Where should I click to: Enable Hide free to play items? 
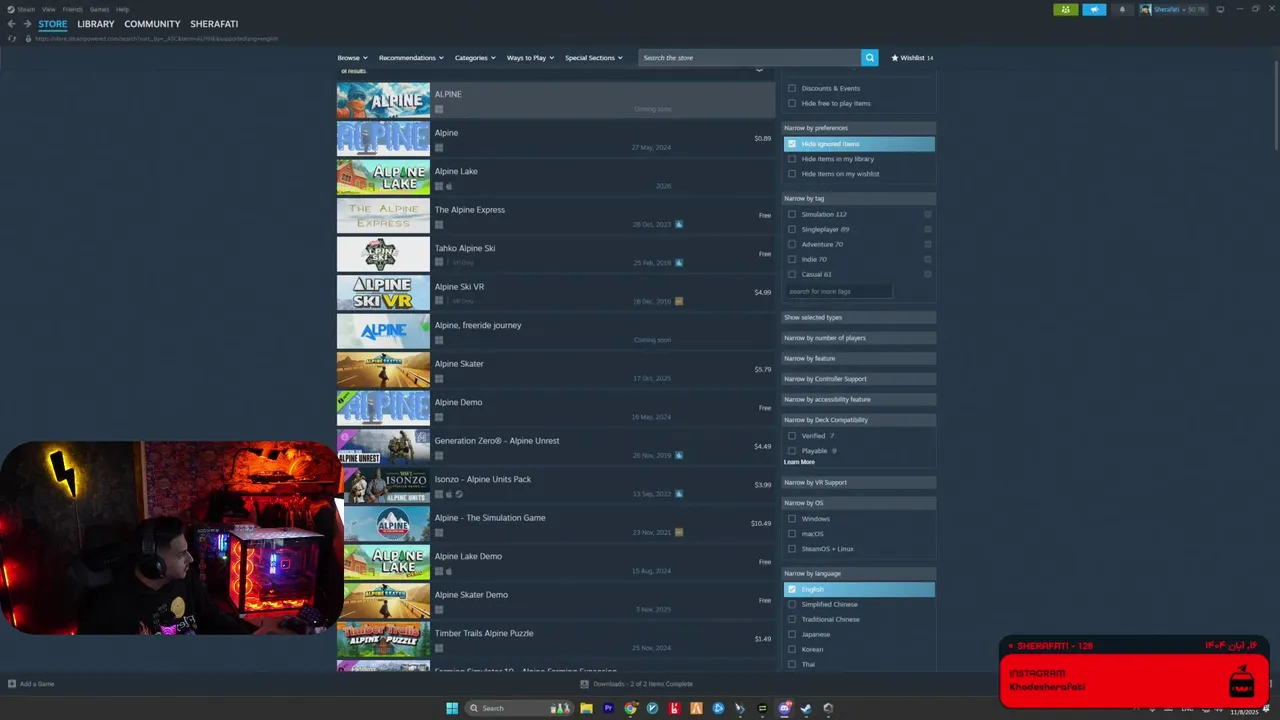point(792,103)
